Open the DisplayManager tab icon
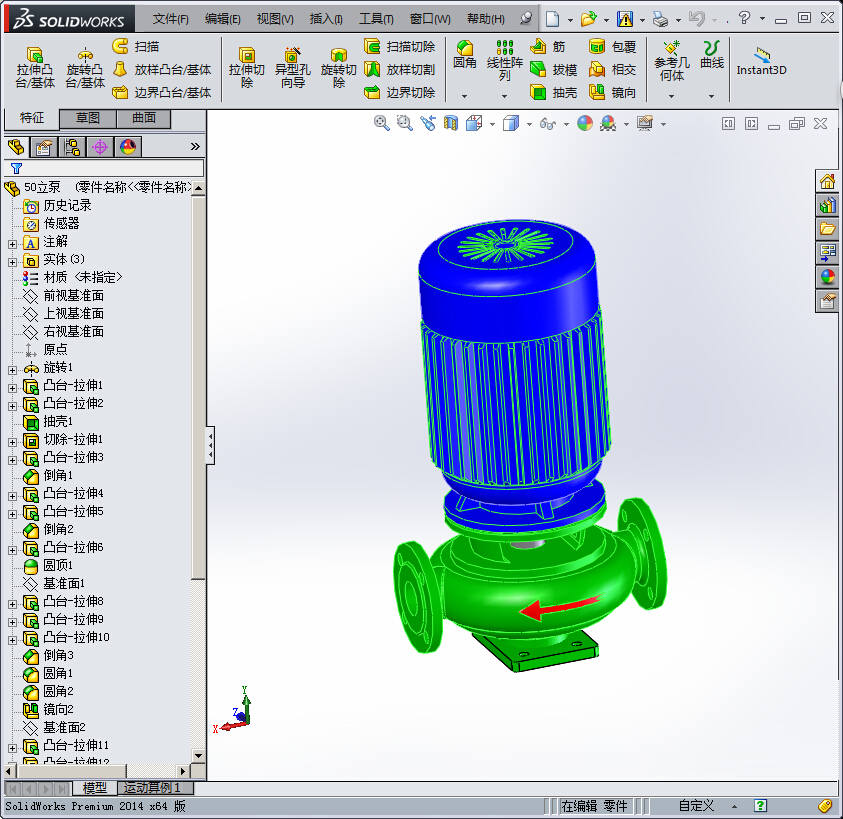This screenshot has width=843, height=819. pos(128,147)
